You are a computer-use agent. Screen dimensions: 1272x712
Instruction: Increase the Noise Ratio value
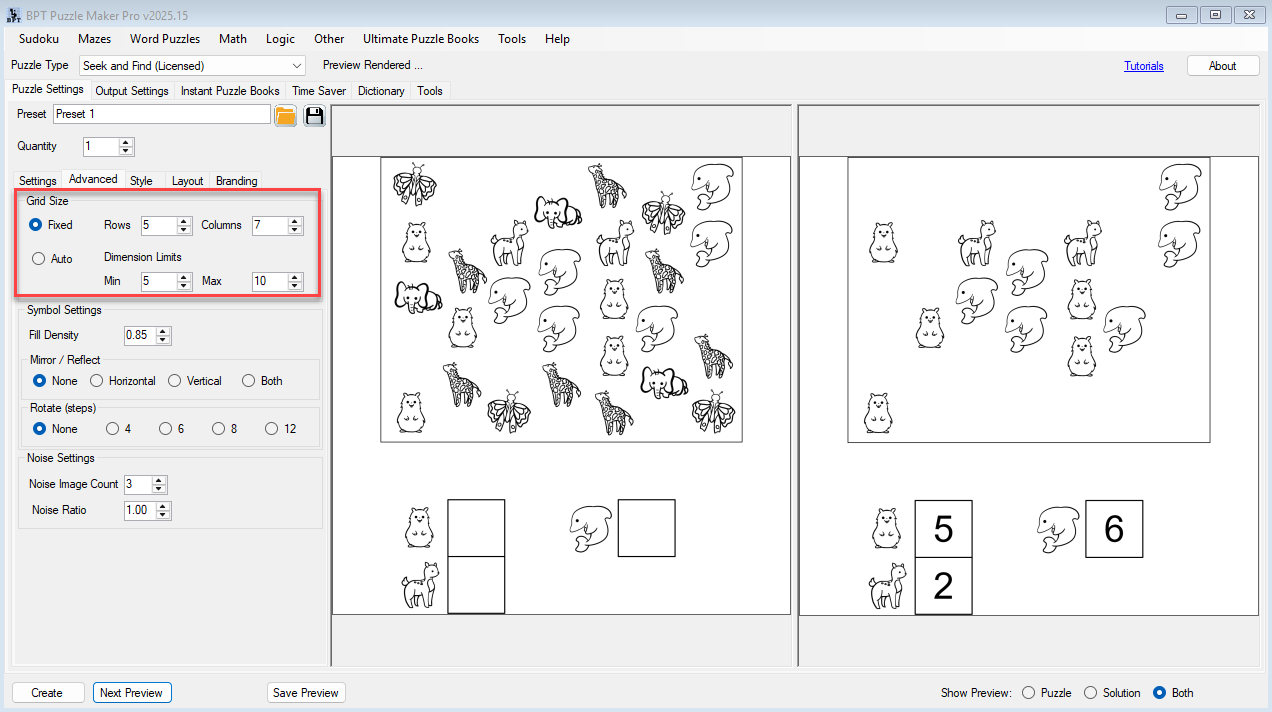click(x=164, y=506)
